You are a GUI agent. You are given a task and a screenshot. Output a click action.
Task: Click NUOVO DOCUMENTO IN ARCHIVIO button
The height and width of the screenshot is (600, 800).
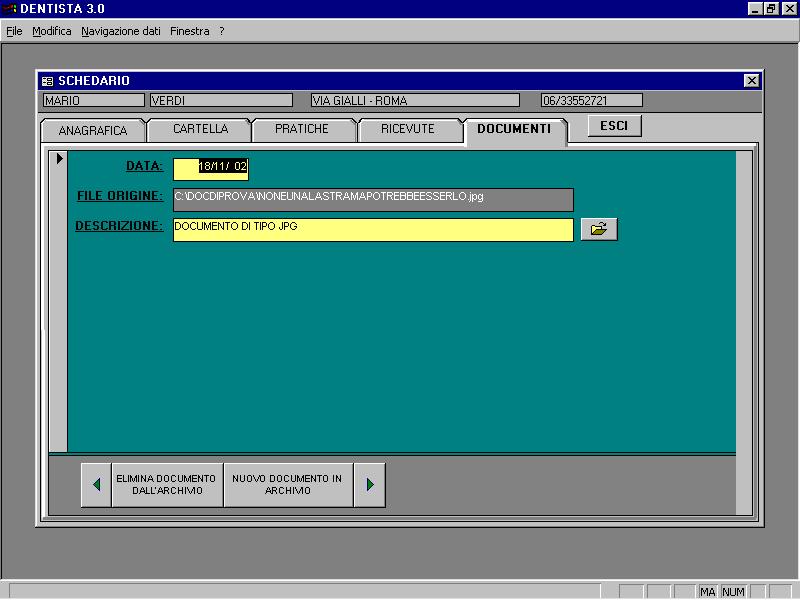(x=288, y=485)
